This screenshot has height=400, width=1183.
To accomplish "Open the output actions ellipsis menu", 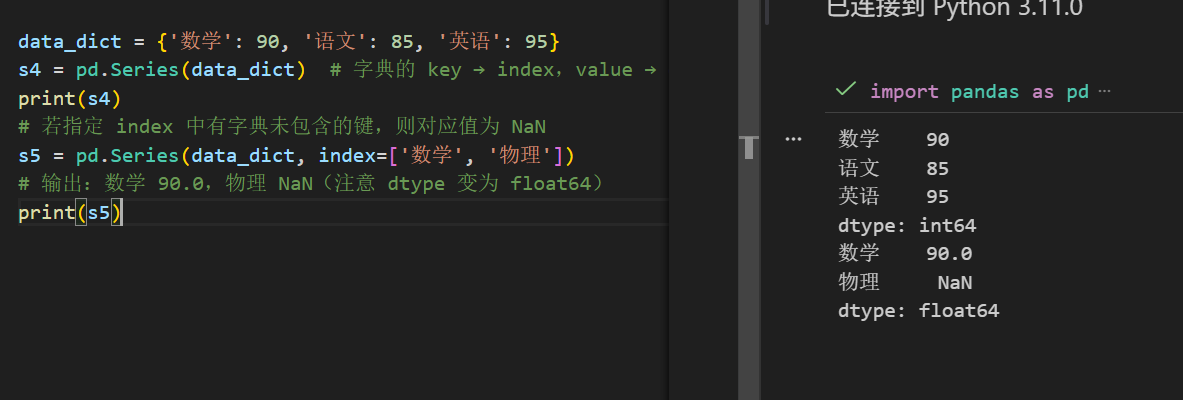I will (793, 140).
